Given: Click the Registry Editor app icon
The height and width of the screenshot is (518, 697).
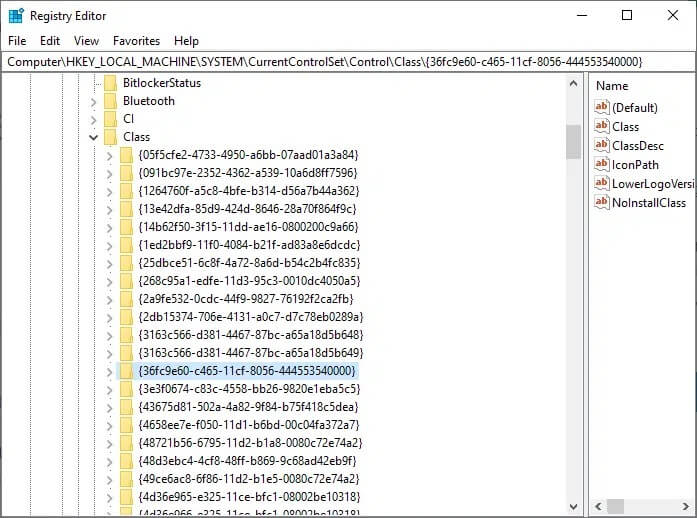Looking at the screenshot, I should (16, 16).
